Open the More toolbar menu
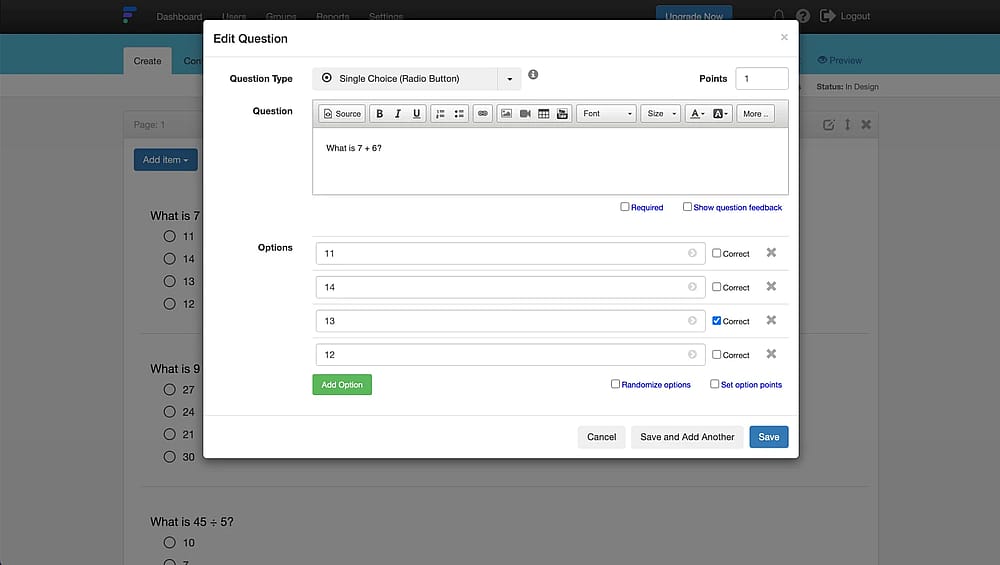1000x565 pixels. (756, 114)
